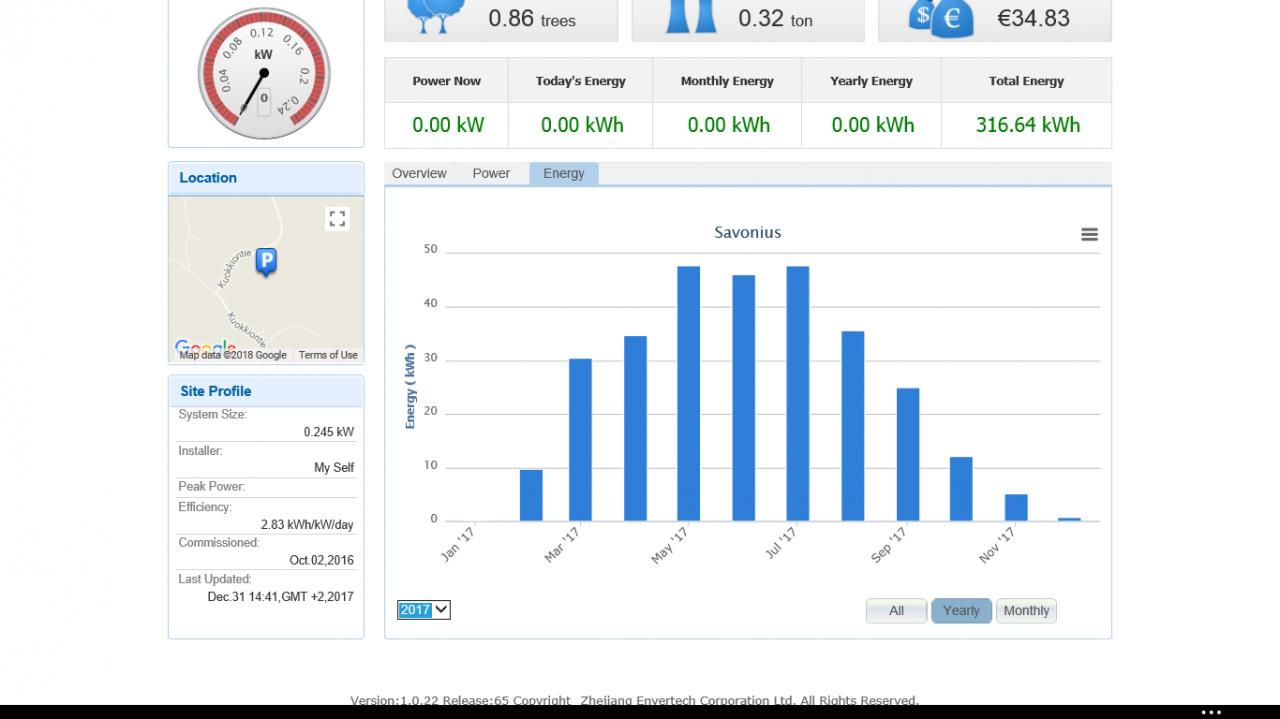The height and width of the screenshot is (719, 1280).
Task: Click the "Power Now" column header
Action: (447, 81)
